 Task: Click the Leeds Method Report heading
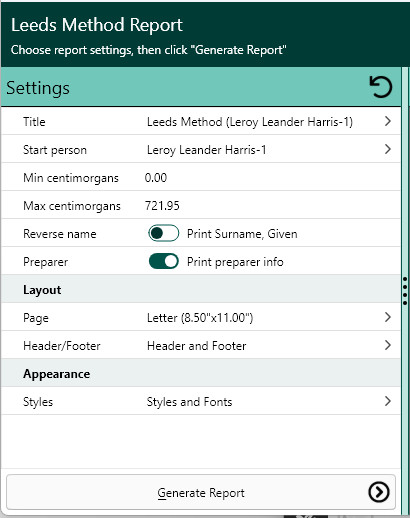point(97,25)
